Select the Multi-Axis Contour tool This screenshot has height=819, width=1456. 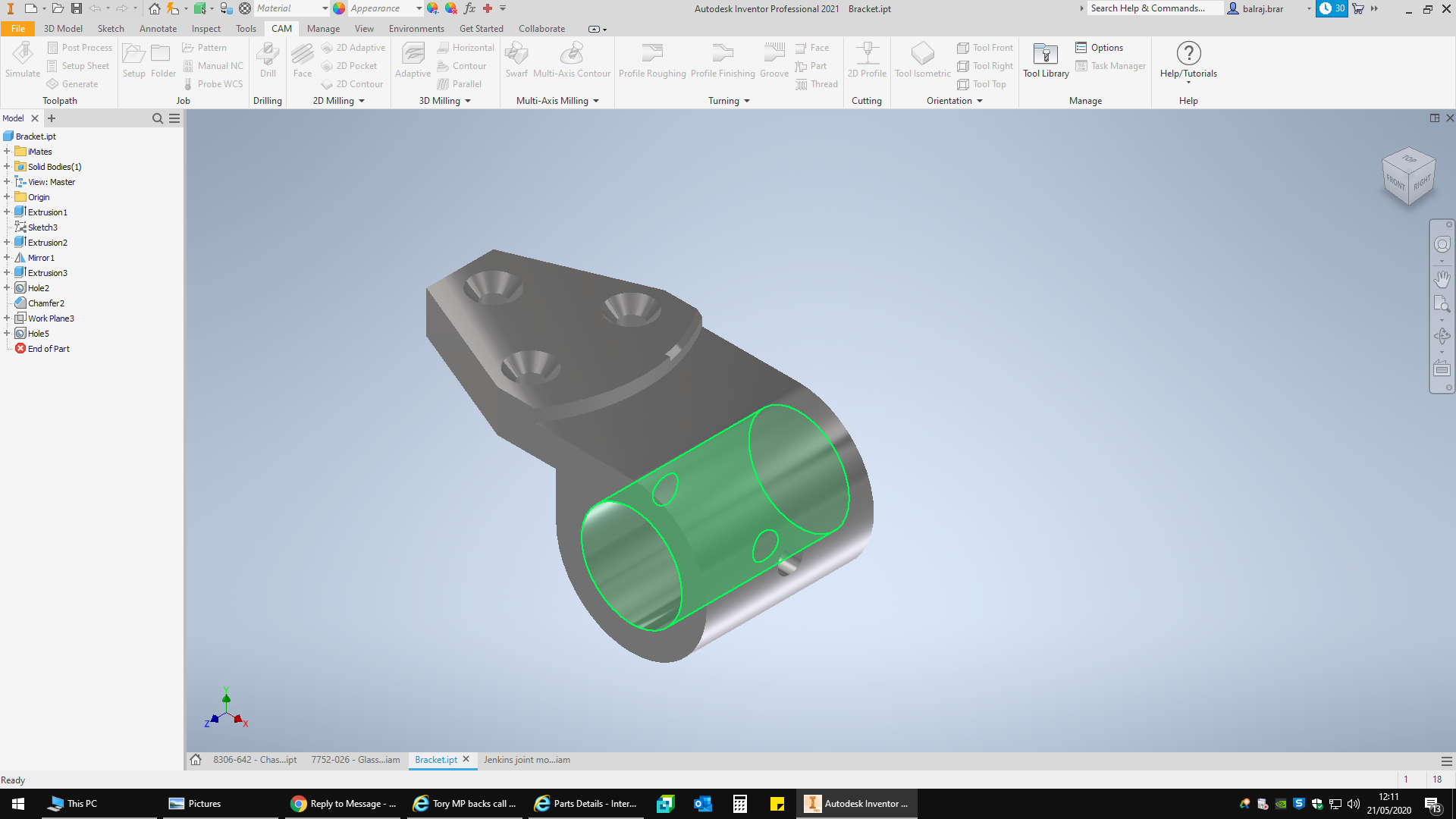(x=572, y=60)
